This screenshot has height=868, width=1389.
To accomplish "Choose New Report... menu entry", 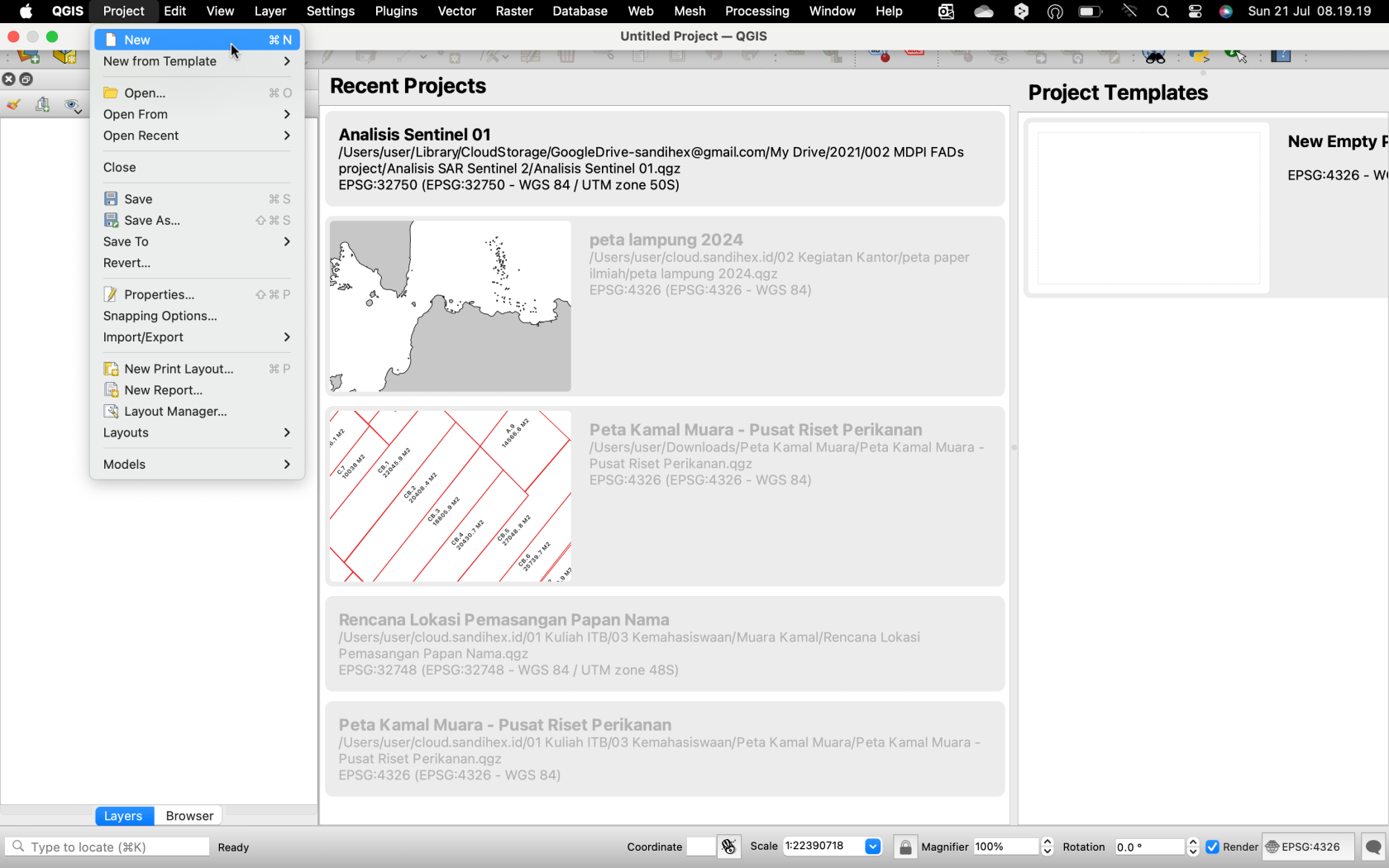I will pos(197,390).
